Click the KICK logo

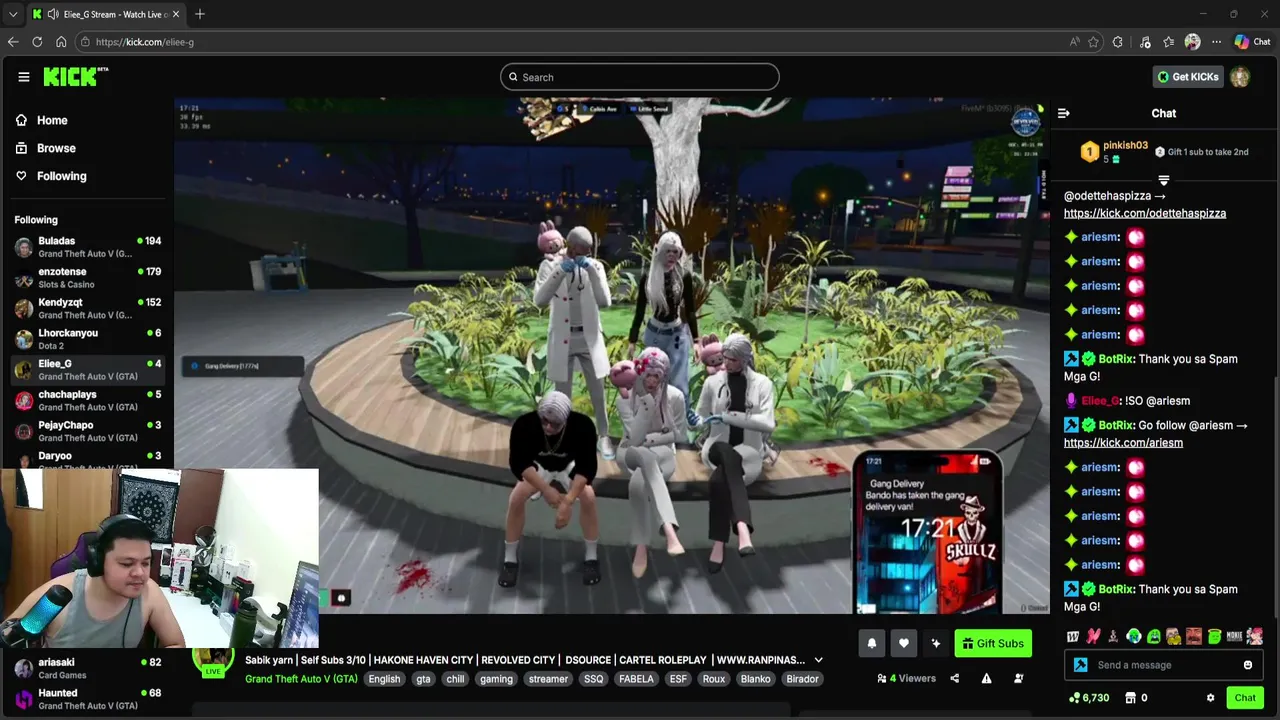[x=75, y=77]
